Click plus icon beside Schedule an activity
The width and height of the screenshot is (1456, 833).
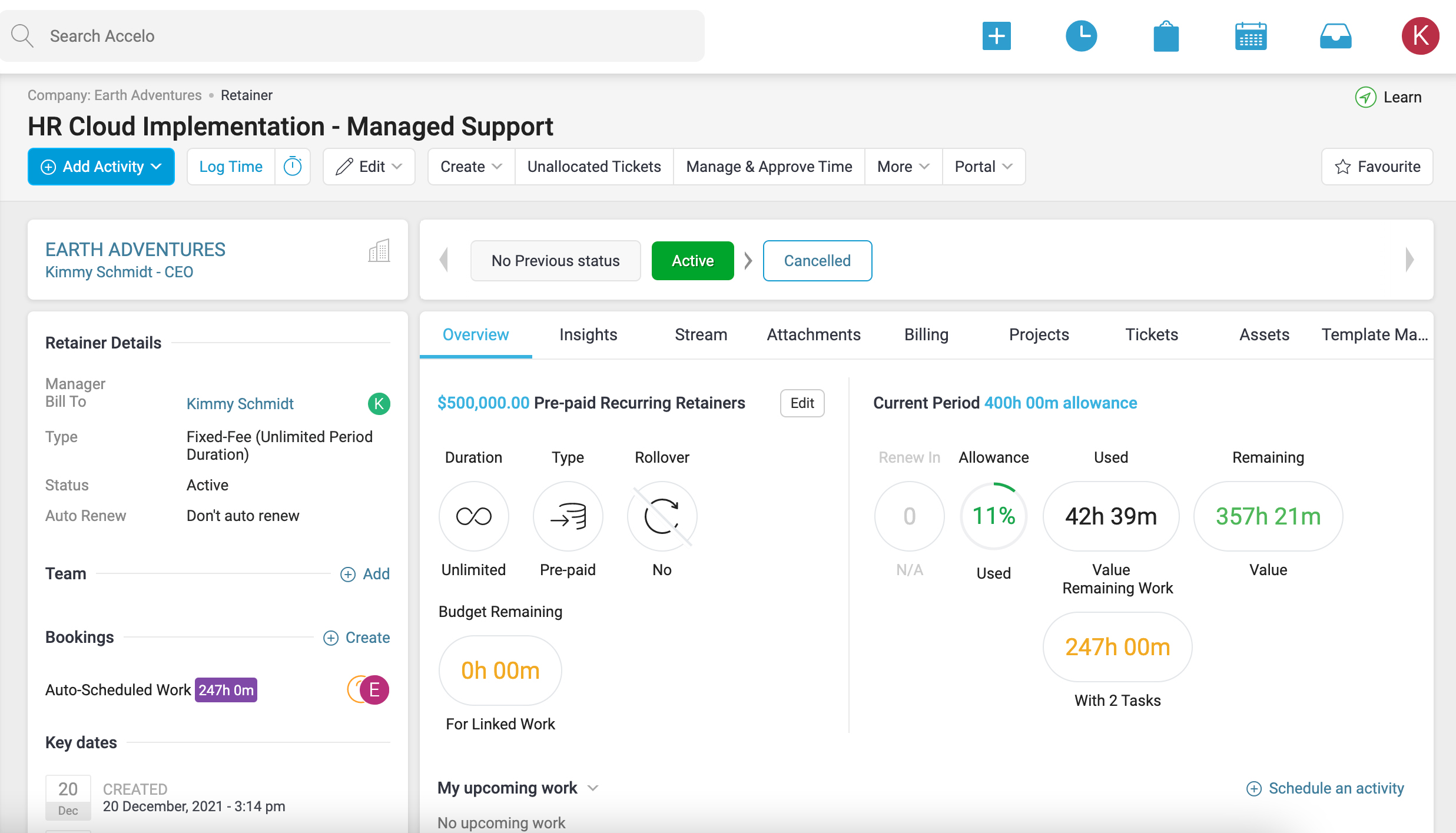click(1254, 789)
